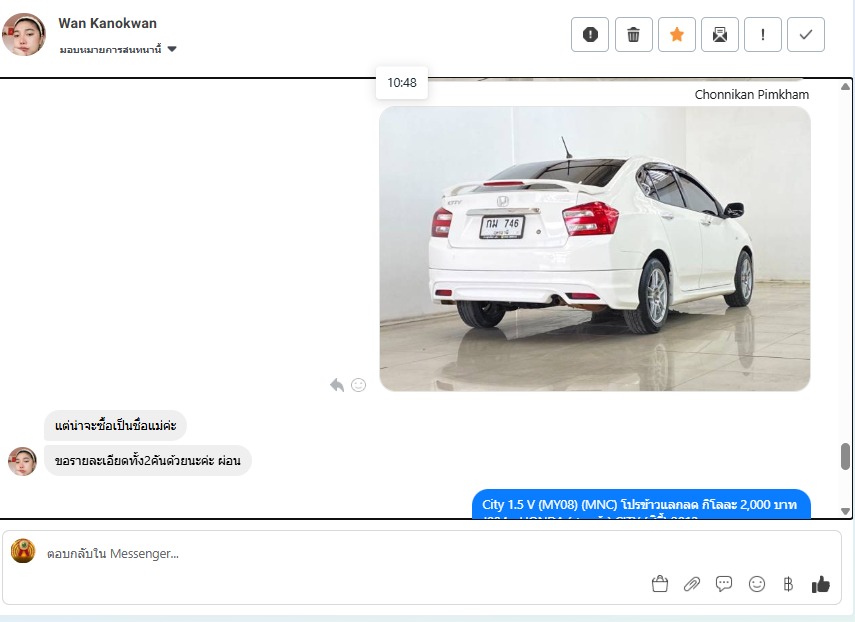Open the white Honda City photo
Screen dimensions: 855x622
pos(594,249)
